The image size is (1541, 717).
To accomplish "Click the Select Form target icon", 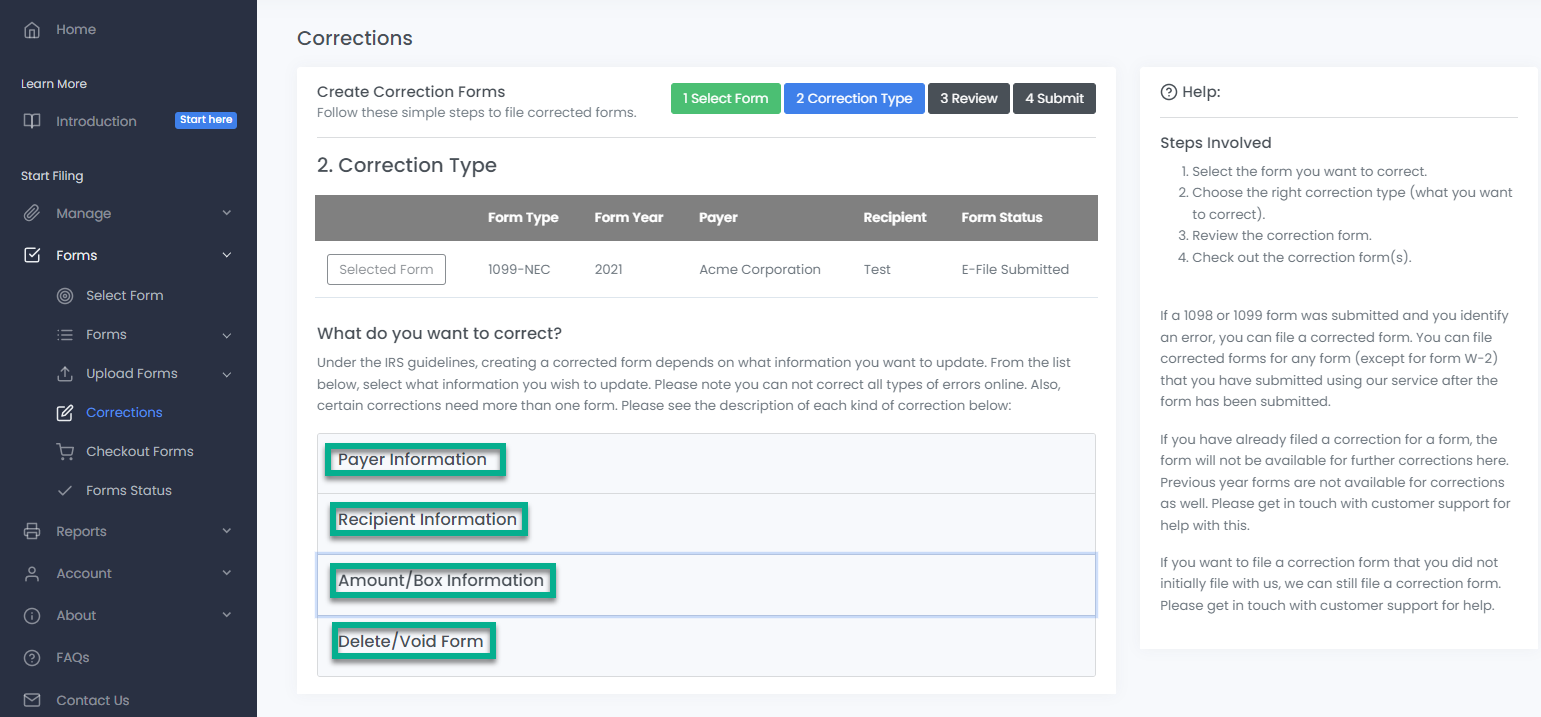I will coord(65,295).
